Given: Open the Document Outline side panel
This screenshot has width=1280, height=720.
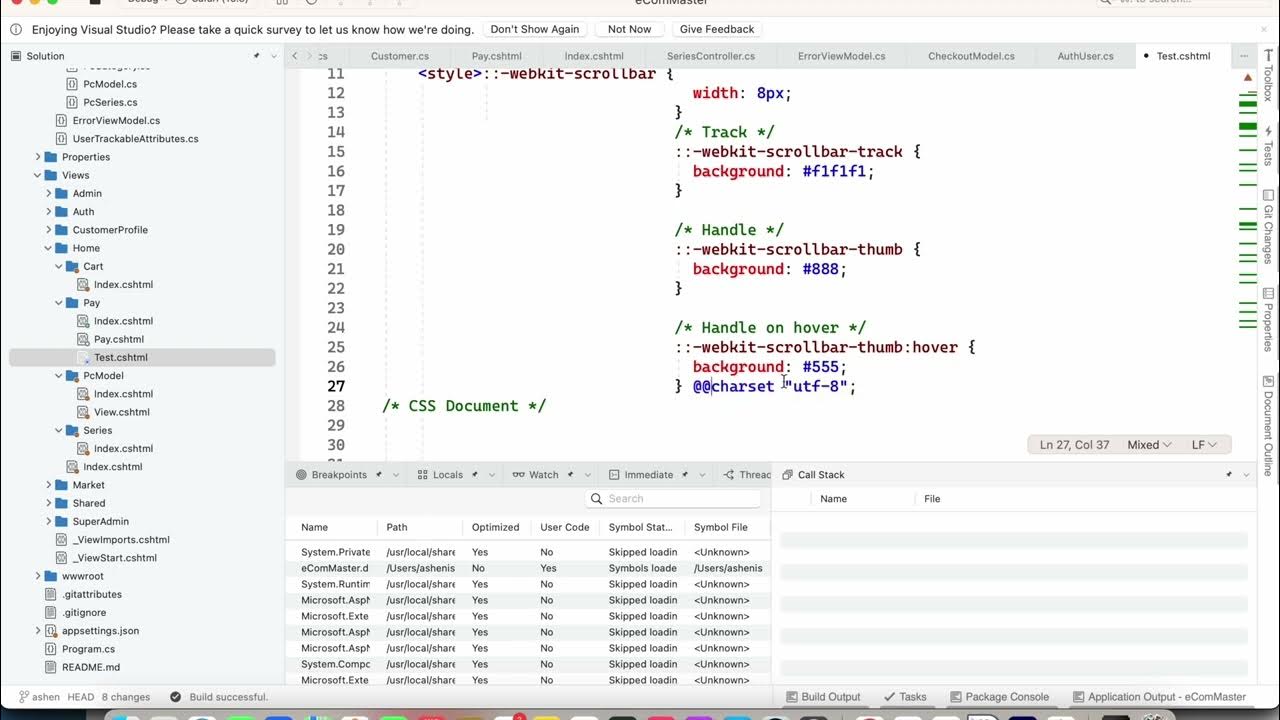Looking at the screenshot, I should [1268, 426].
